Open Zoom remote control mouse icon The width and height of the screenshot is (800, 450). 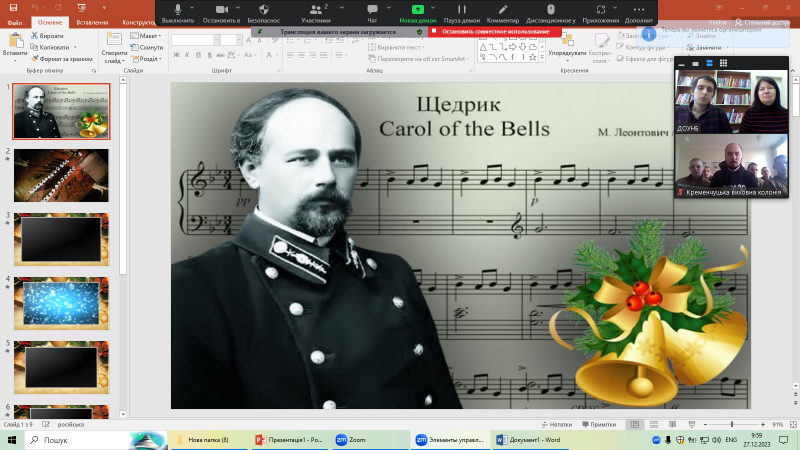551,13
